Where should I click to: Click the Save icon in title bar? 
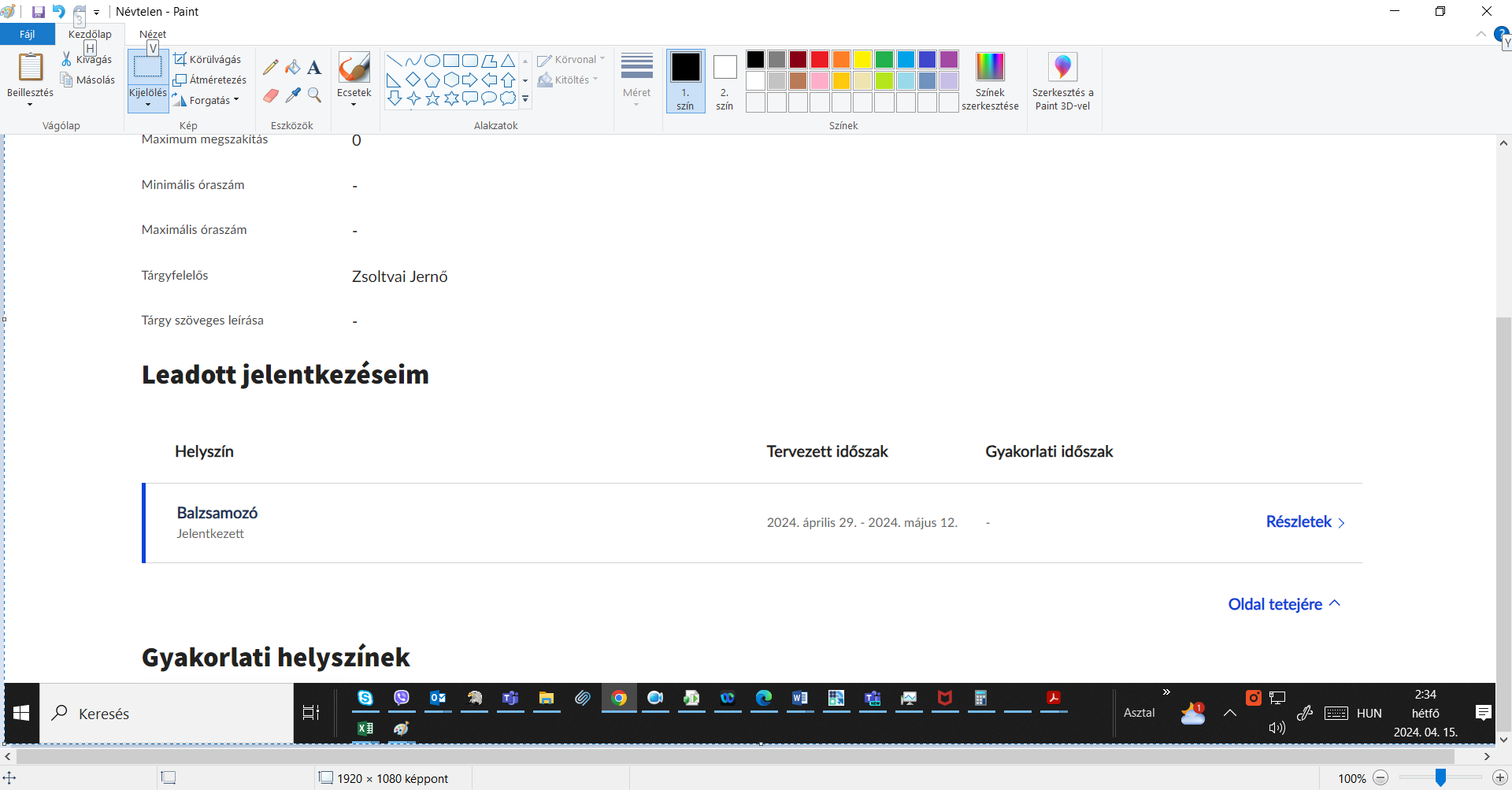point(38,12)
